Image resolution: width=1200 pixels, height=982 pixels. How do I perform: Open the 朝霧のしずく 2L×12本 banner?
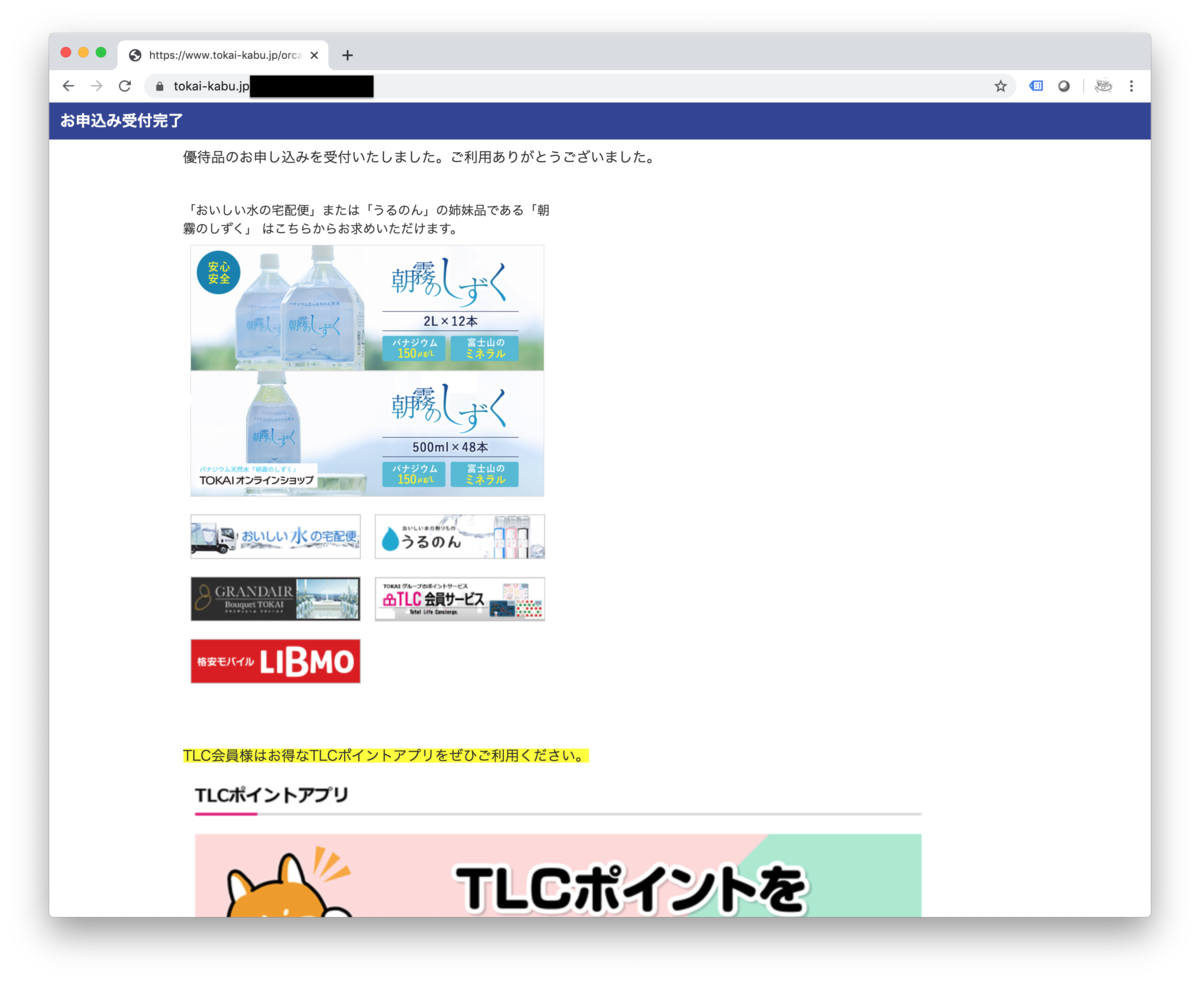tap(368, 308)
